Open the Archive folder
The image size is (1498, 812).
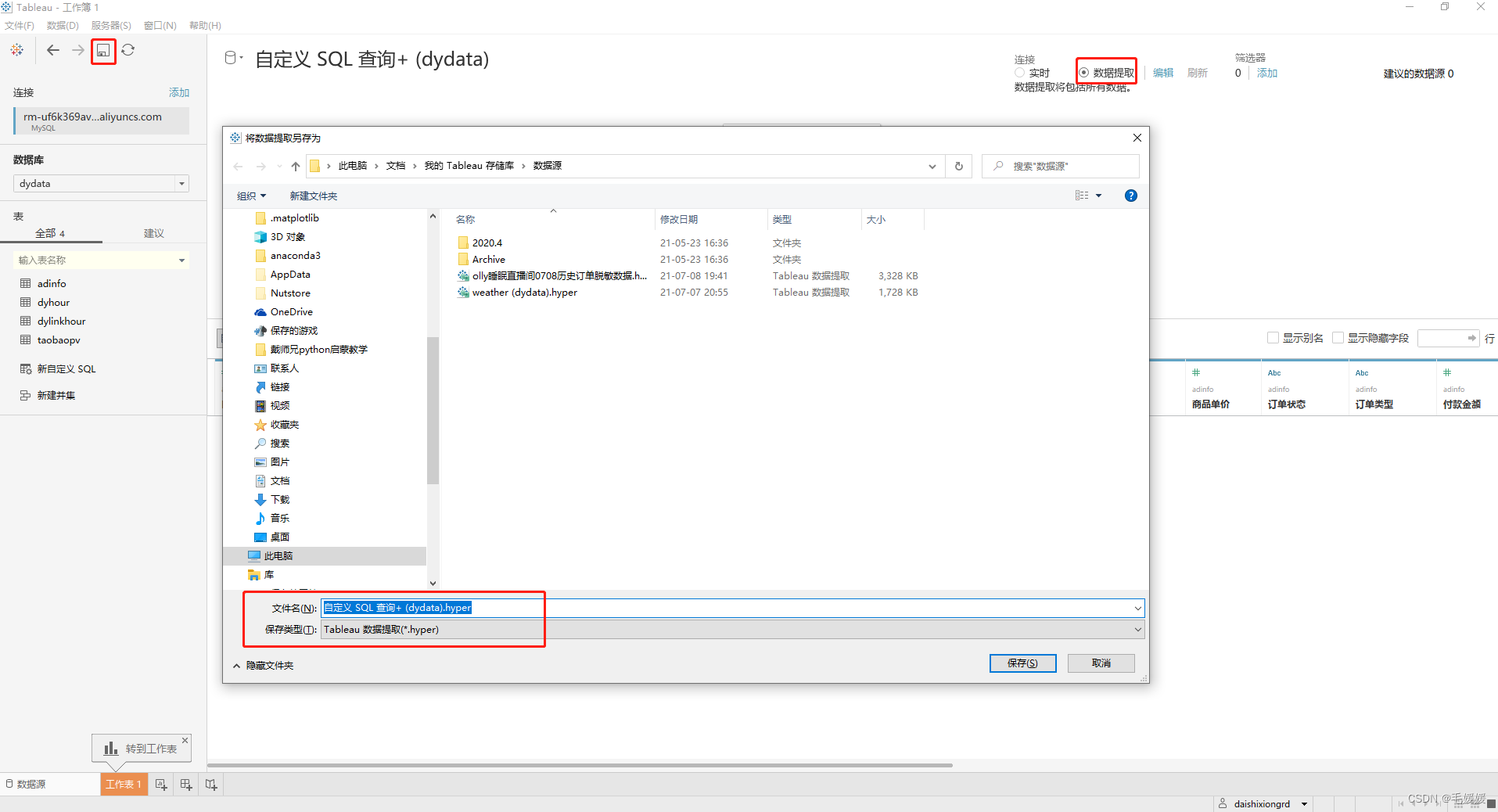(488, 260)
